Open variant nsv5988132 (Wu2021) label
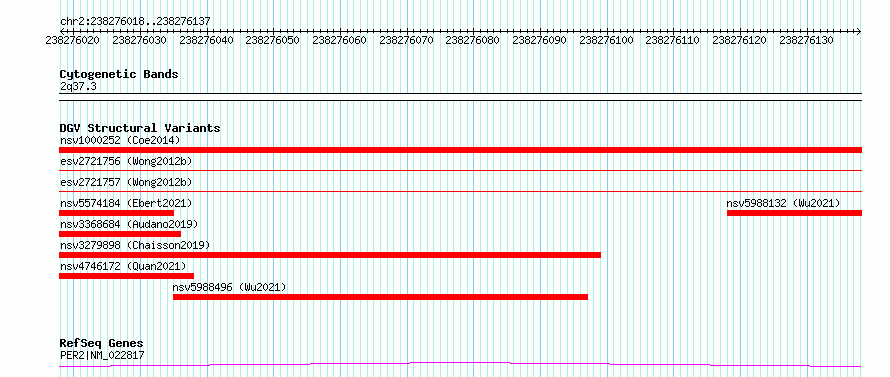This screenshot has height=377, width=890. 783,203
